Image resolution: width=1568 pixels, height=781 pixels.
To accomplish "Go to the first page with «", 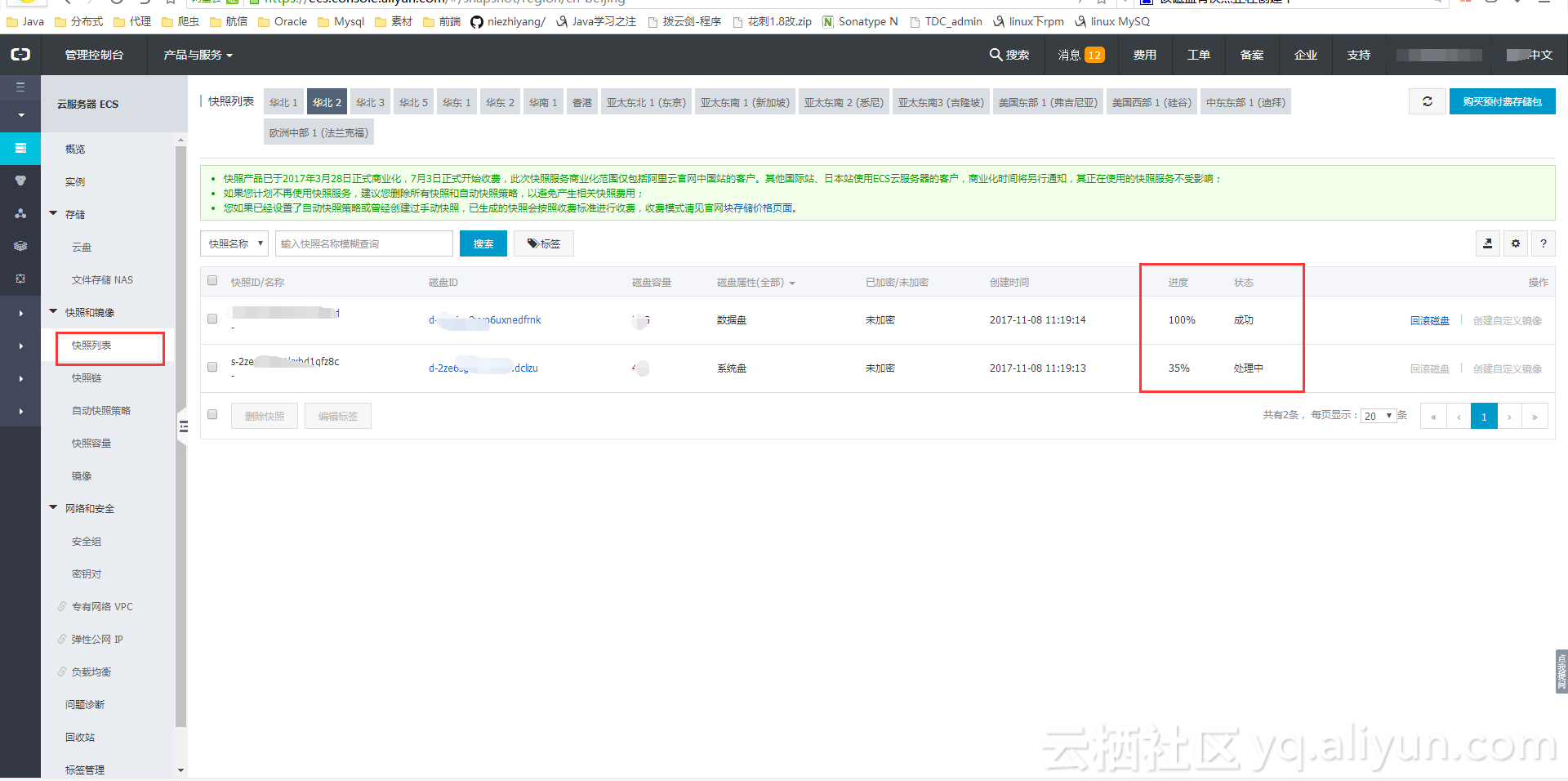I will [x=1433, y=417].
